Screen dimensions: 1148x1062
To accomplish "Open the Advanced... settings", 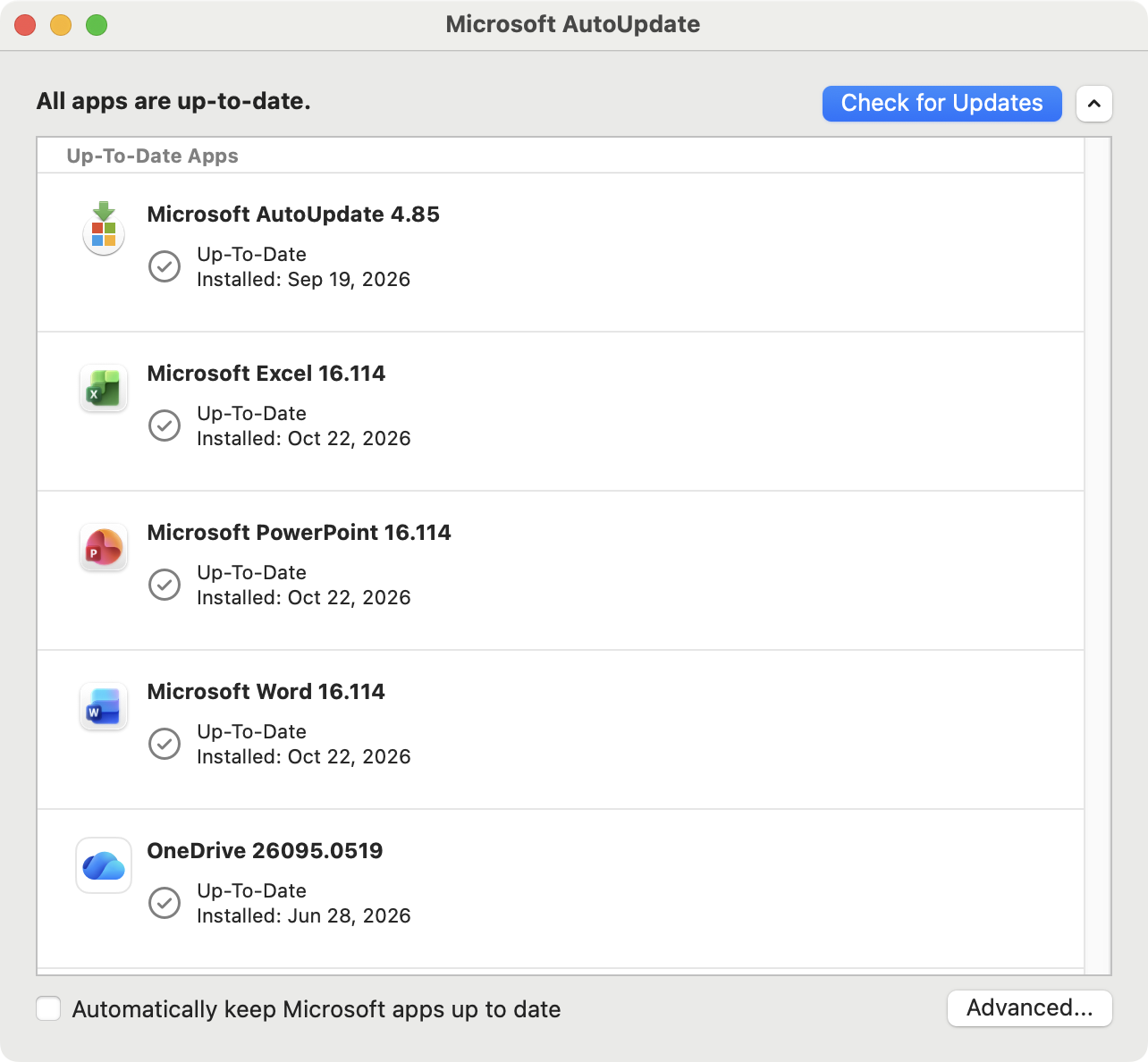I will pyautogui.click(x=1030, y=1008).
